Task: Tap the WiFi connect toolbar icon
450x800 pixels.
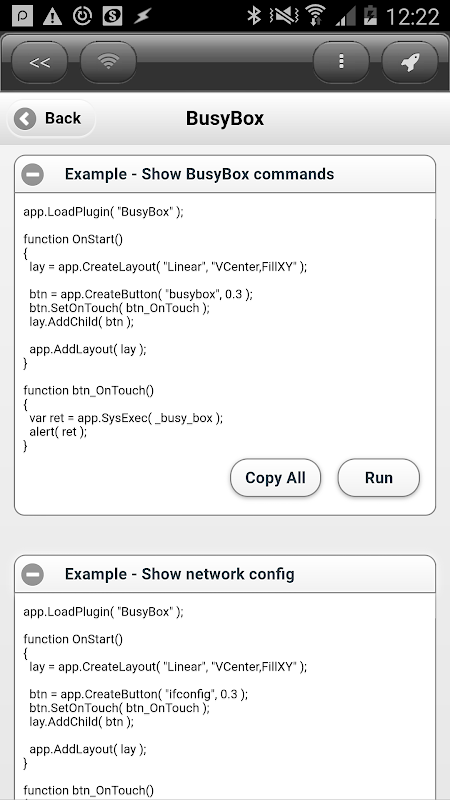Action: (108, 62)
